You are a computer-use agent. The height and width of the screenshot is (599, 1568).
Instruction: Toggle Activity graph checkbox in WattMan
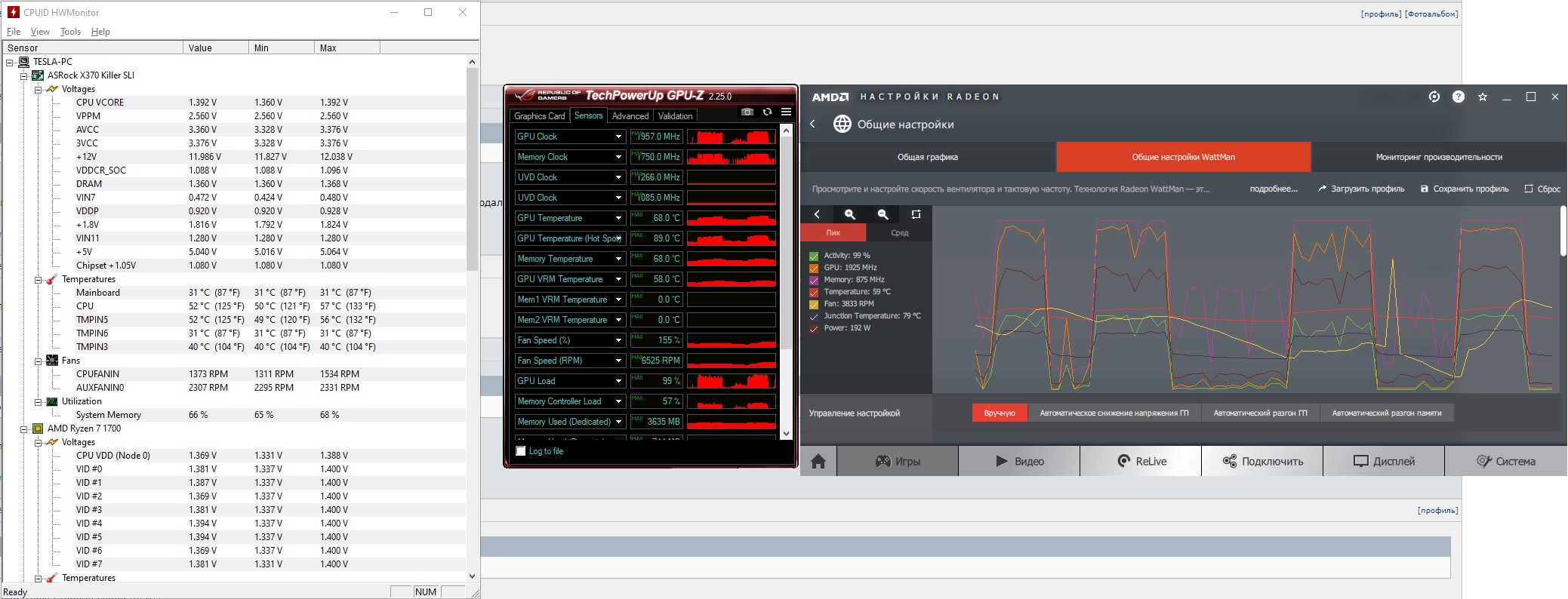pyautogui.click(x=814, y=256)
